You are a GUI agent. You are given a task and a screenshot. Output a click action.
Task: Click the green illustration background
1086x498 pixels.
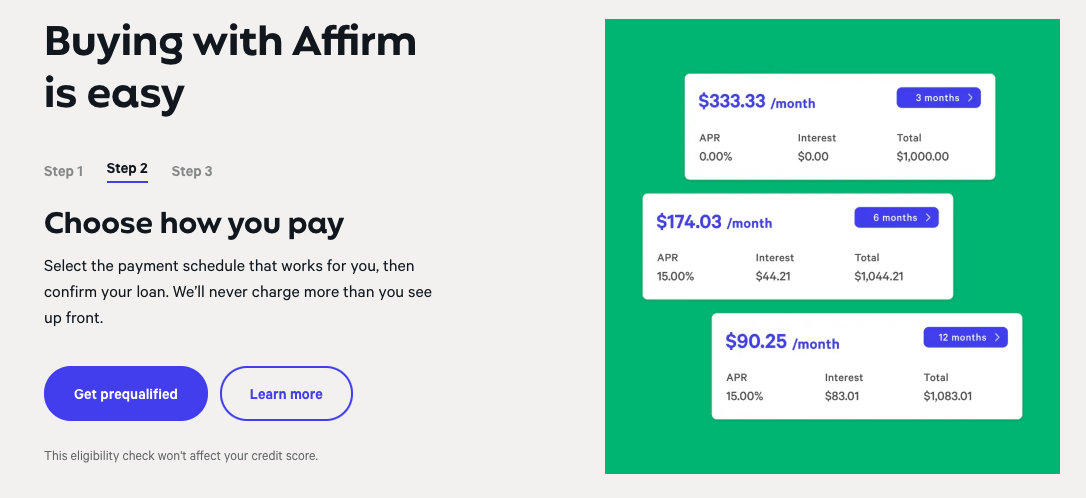833,450
